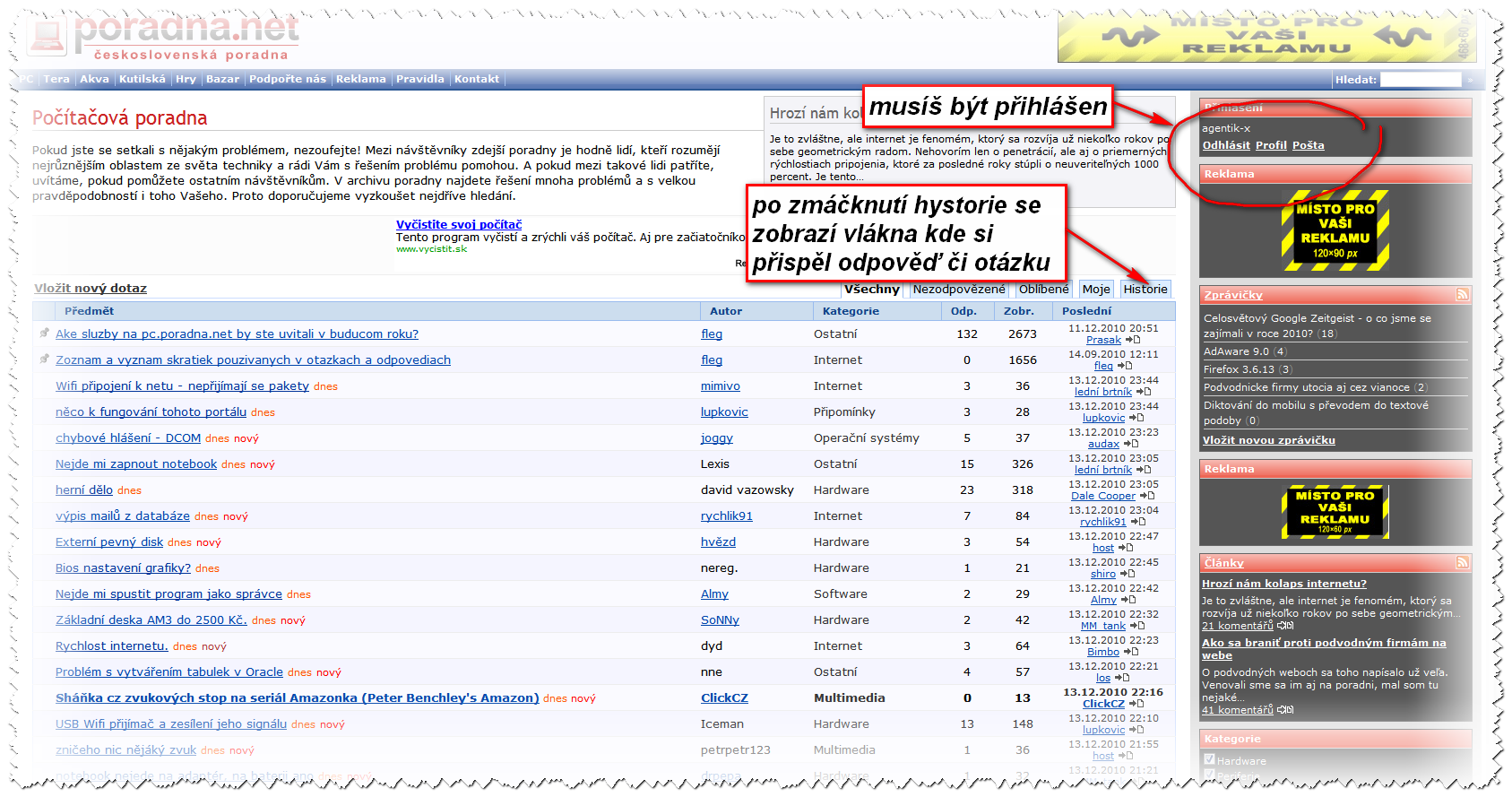Open Pravidla in the top navigation

[419, 79]
